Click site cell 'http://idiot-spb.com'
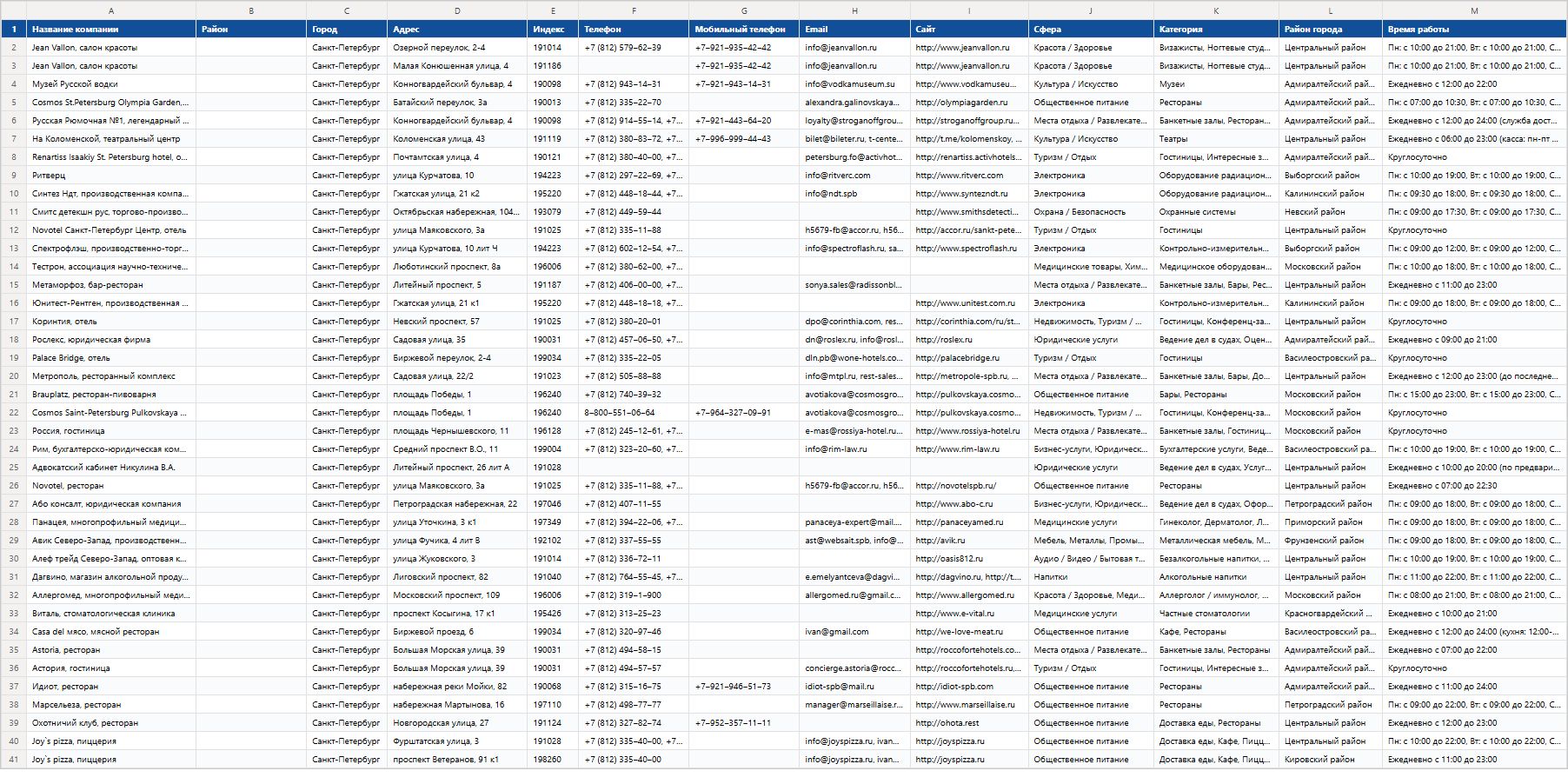Viewport: 1568px width, 784px height. tap(969, 687)
